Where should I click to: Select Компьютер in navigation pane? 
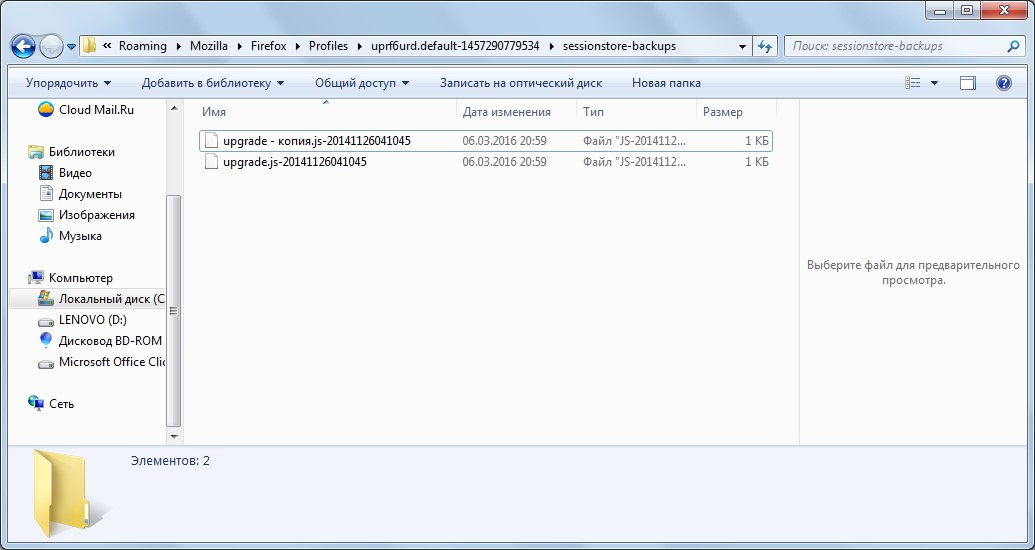[81, 278]
